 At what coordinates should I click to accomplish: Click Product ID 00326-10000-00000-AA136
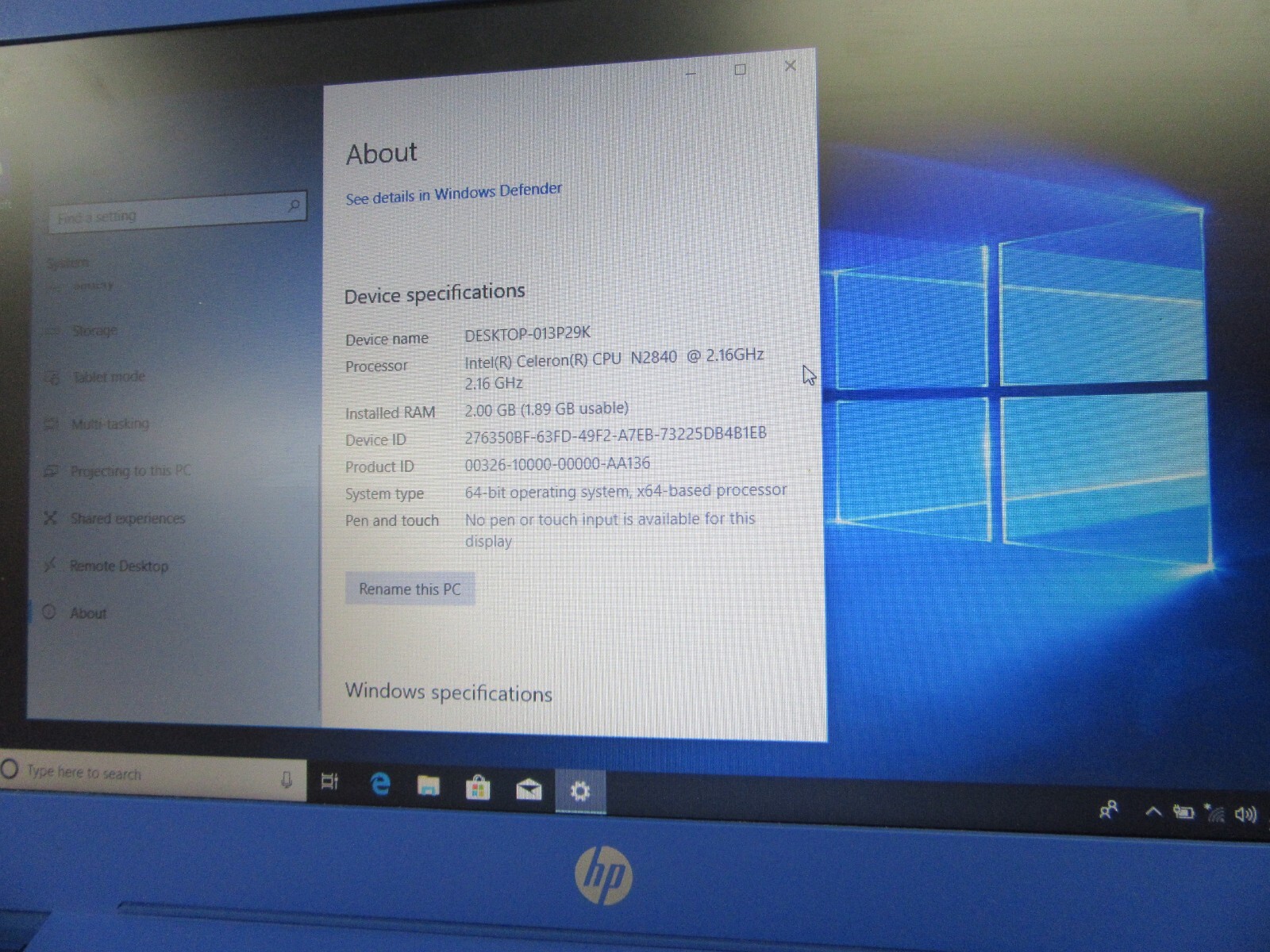pyautogui.click(x=556, y=463)
